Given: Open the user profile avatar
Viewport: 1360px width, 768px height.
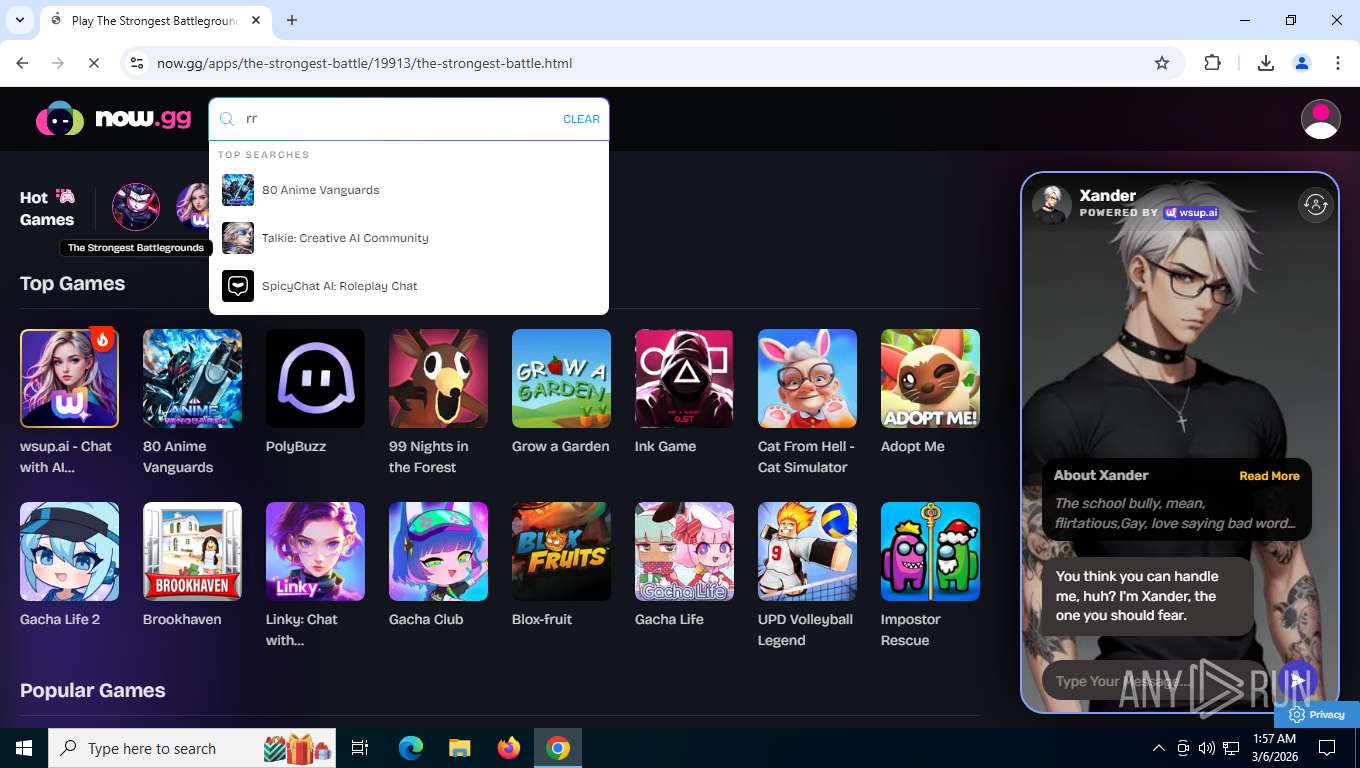Looking at the screenshot, I should 1320,119.
